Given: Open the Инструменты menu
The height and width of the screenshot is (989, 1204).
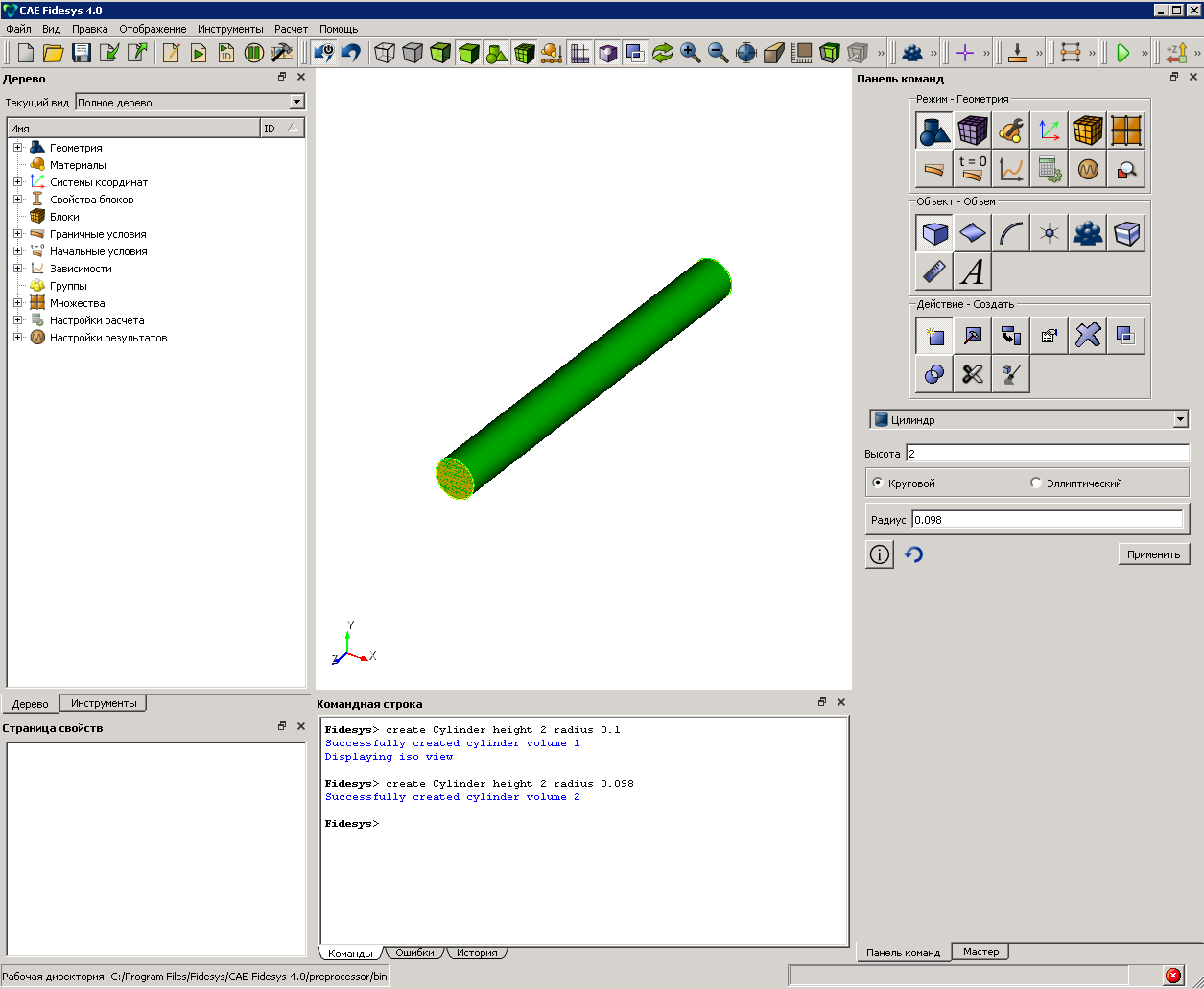Looking at the screenshot, I should coord(230,29).
